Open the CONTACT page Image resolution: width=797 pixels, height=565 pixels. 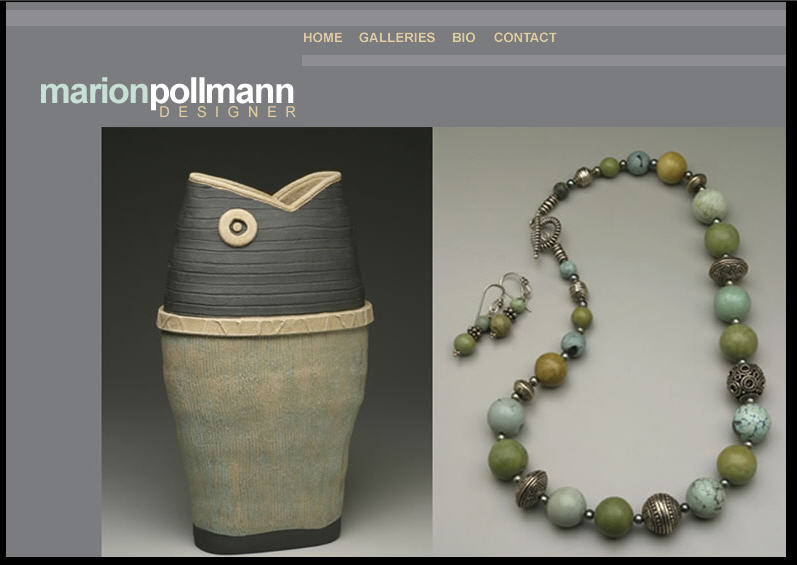(x=525, y=38)
